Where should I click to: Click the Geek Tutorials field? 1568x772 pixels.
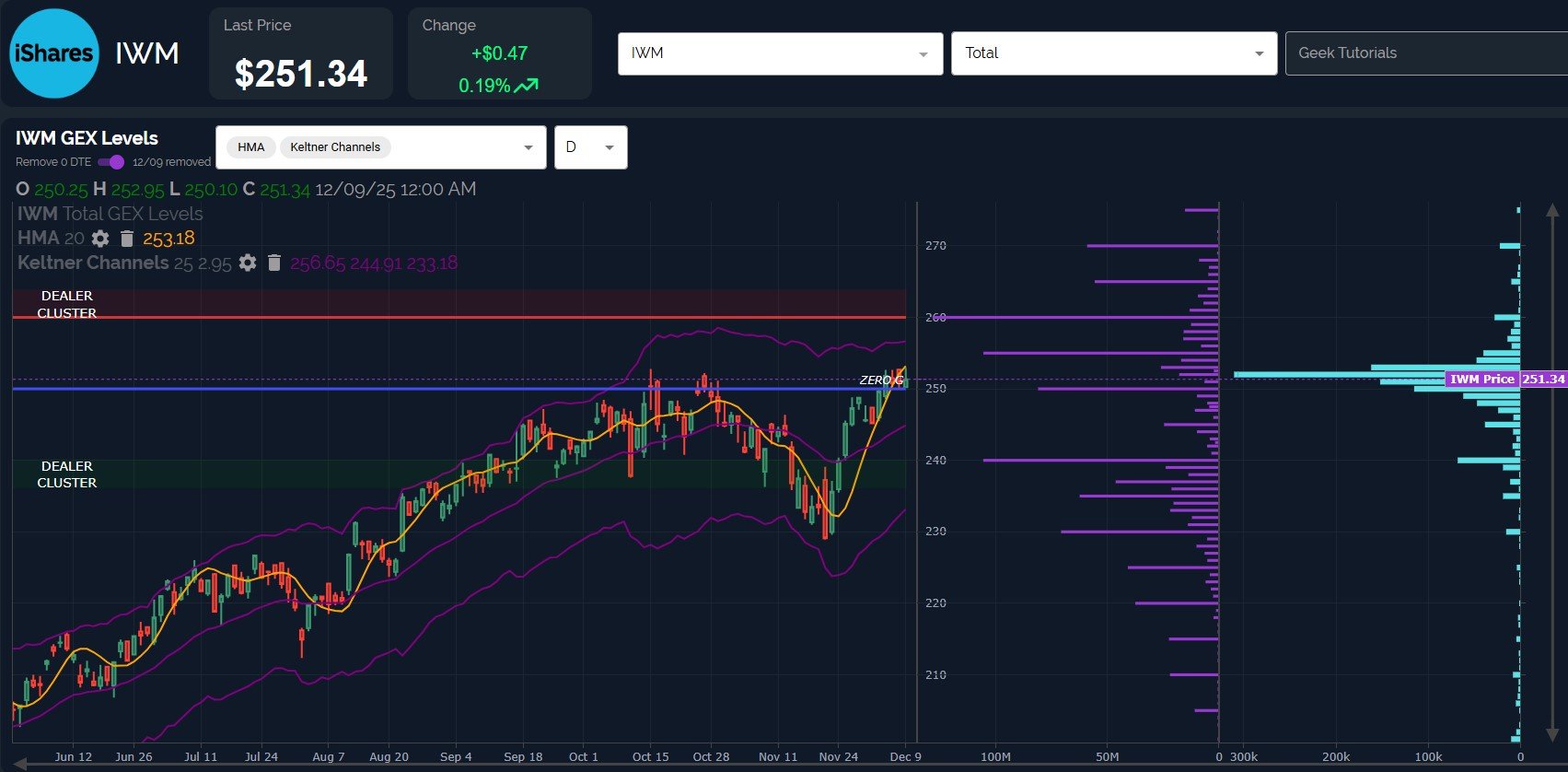tap(1426, 53)
